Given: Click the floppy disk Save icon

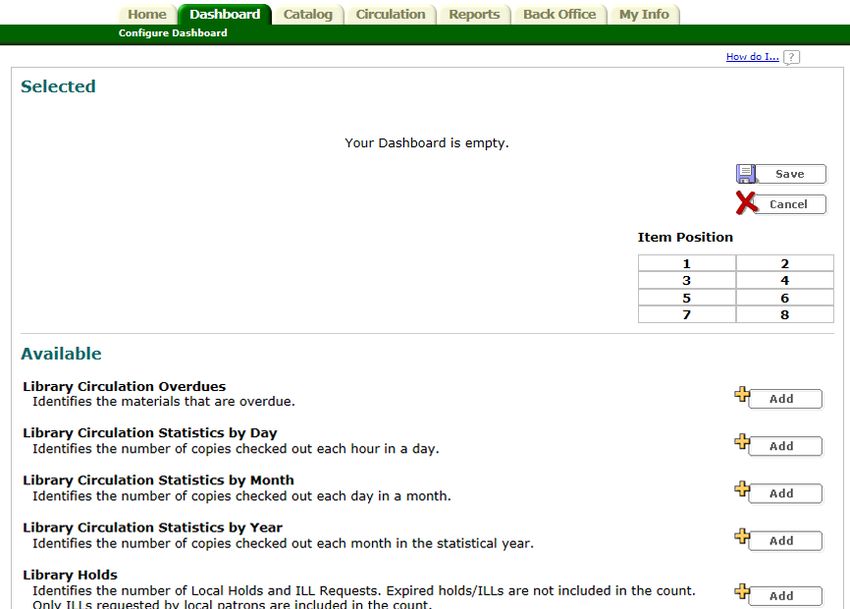Looking at the screenshot, I should pyautogui.click(x=745, y=174).
